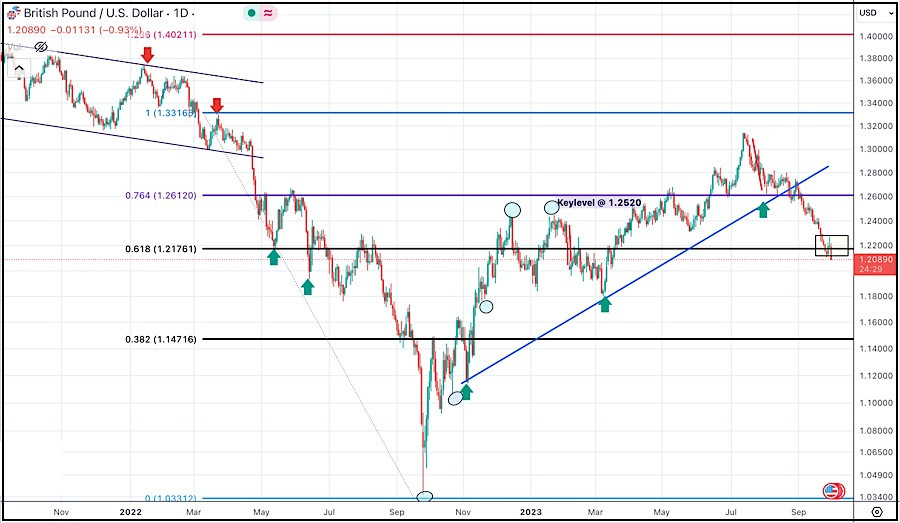Viewport: 900px width, 523px height.
Task: Click the 1.26000 price axis label
Action: point(876,196)
